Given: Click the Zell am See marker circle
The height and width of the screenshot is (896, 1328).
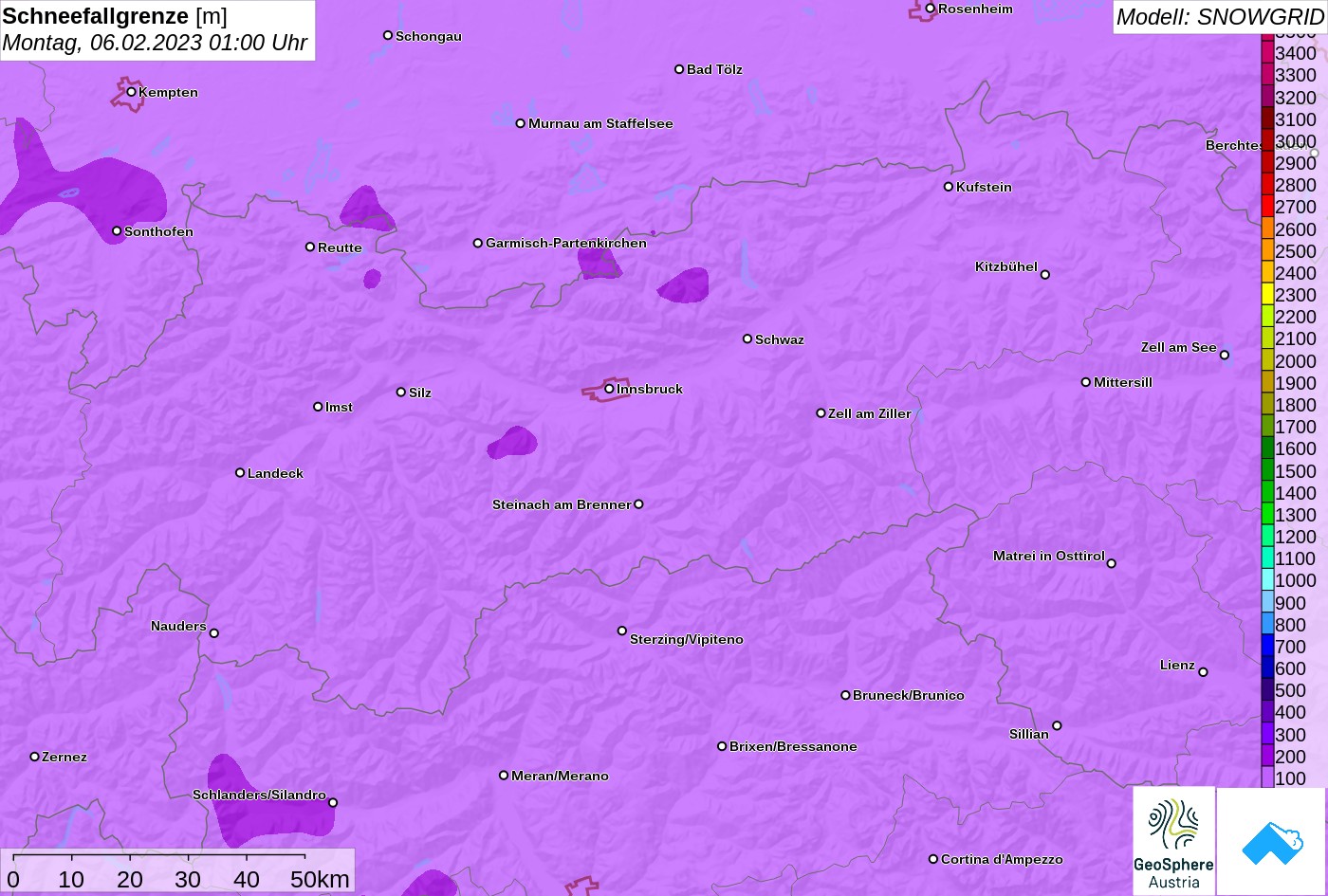Looking at the screenshot, I should [x=1224, y=356].
